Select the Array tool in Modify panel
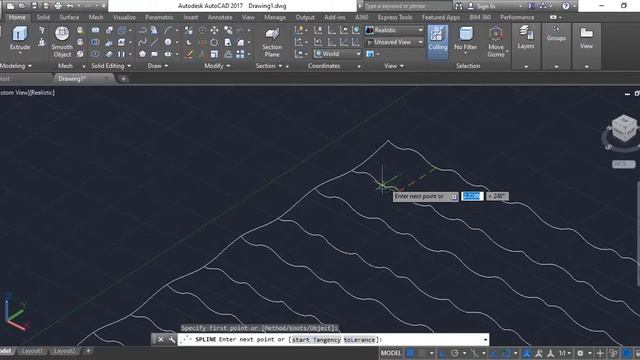The width and height of the screenshot is (640, 360). (x=240, y=54)
